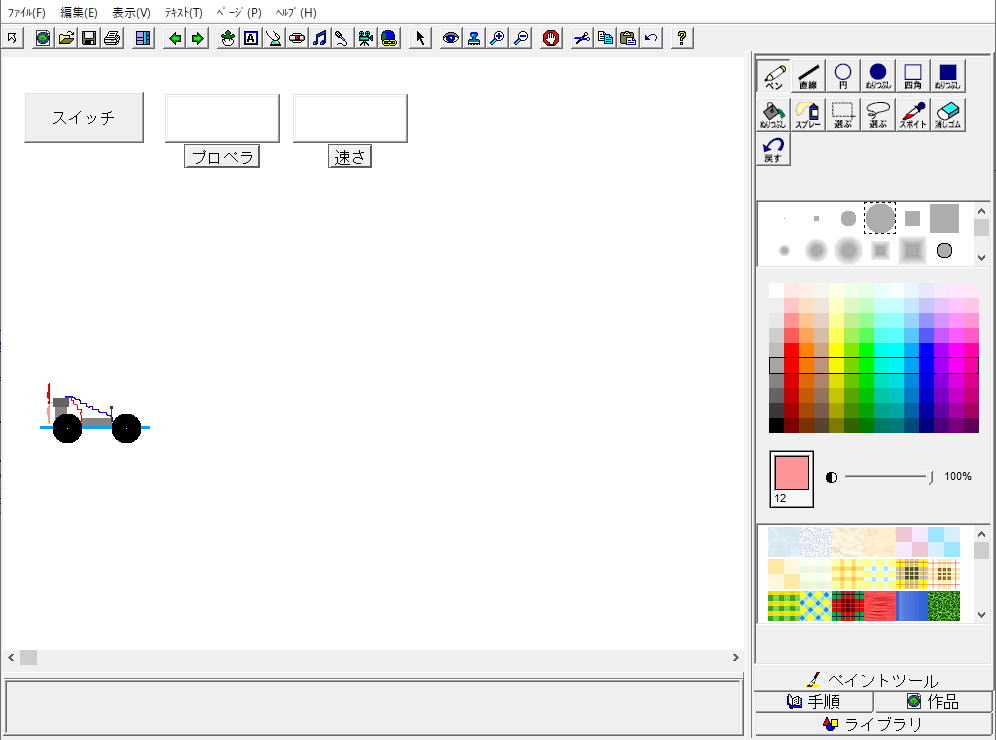This screenshot has height=740, width=996.
Task: Click the help question mark icon
Action: tap(682, 38)
